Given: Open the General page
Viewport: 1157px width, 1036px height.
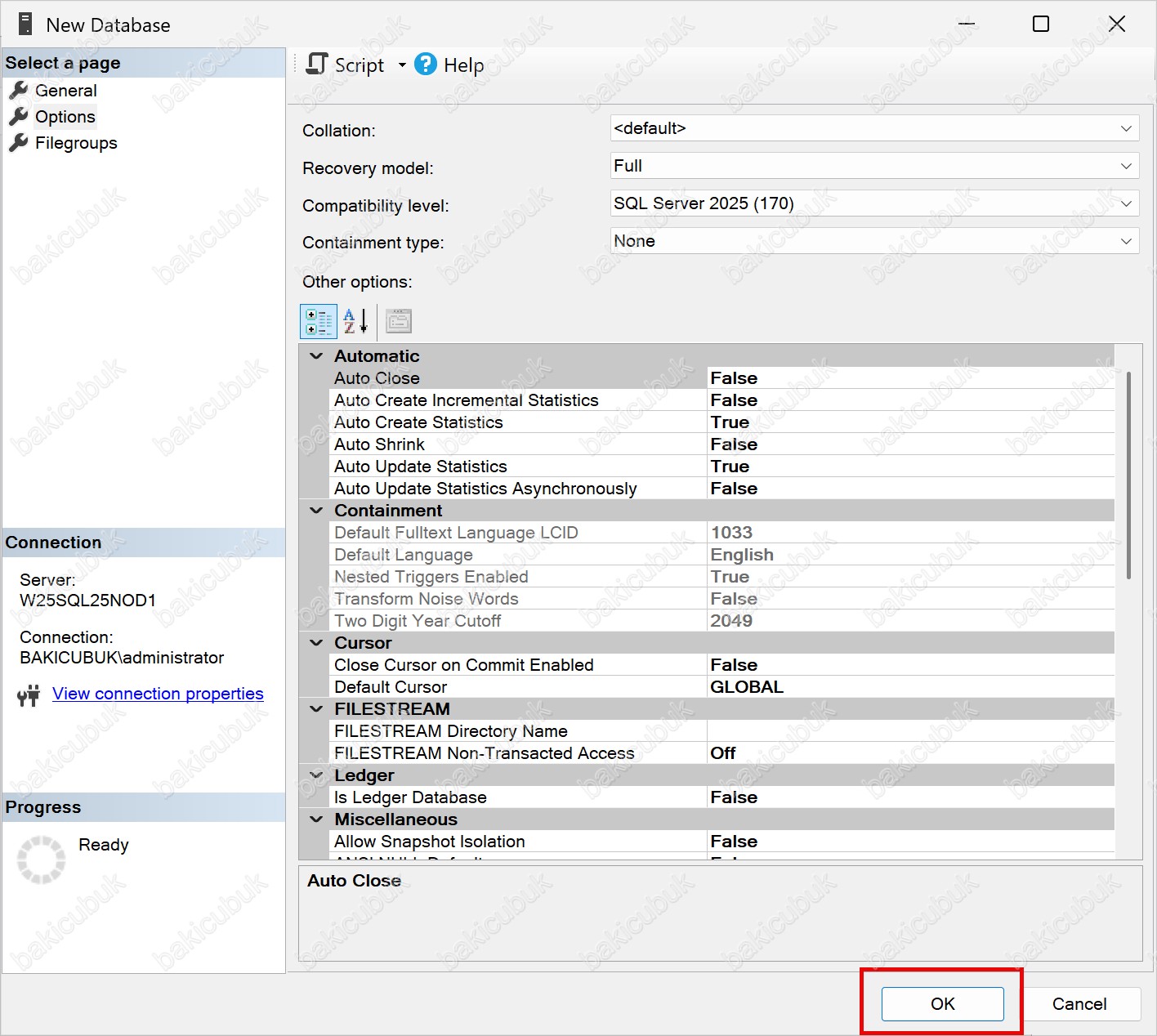Looking at the screenshot, I should coord(65,91).
